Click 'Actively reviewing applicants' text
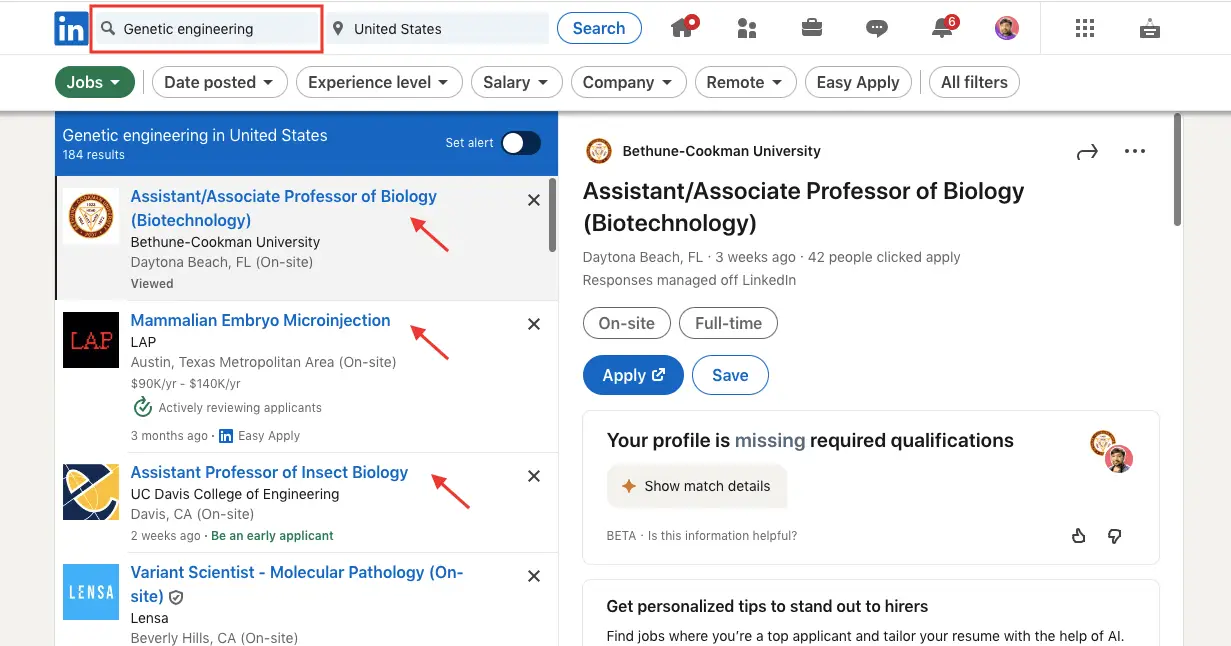Screen dimensions: 1231x646 click(x=240, y=408)
